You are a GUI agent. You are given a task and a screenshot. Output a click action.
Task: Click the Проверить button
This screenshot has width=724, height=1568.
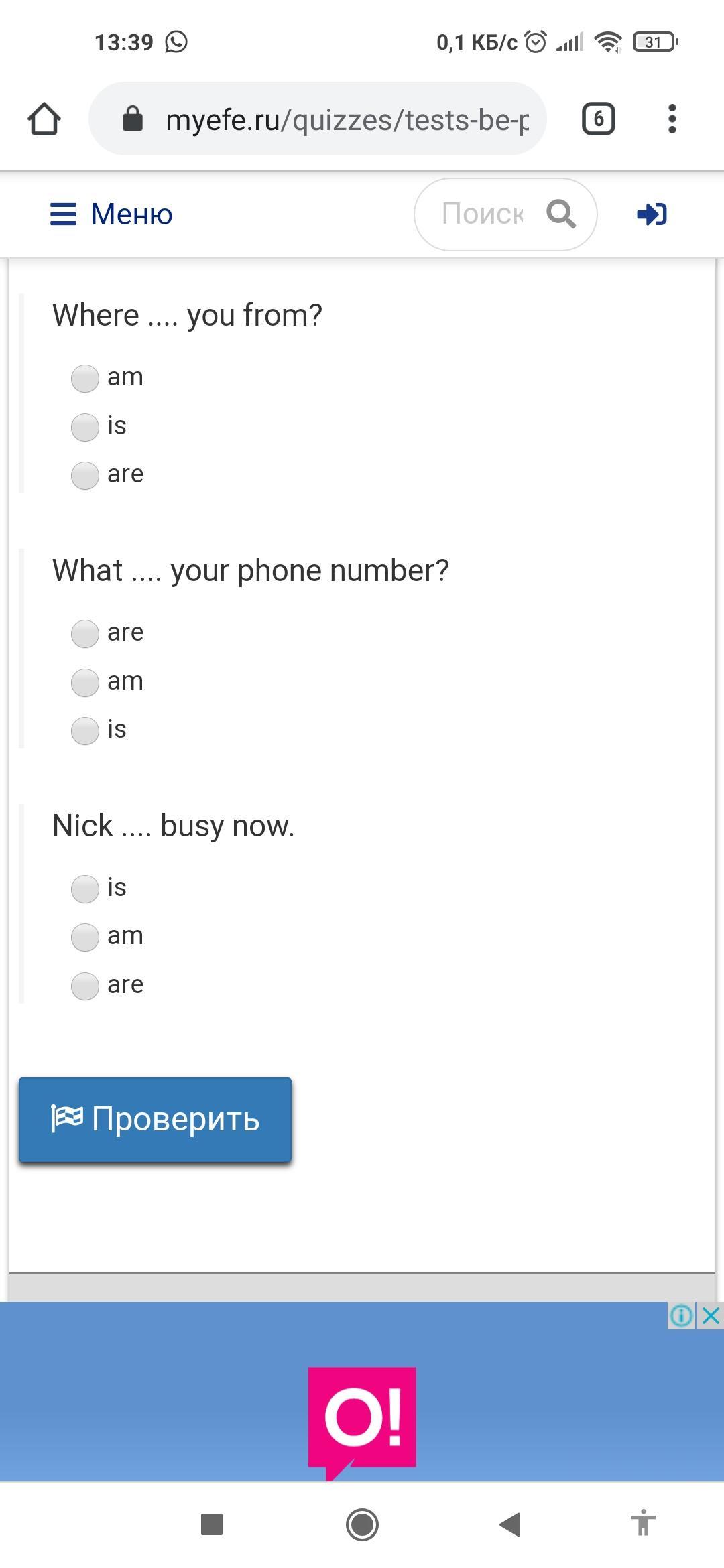click(155, 1119)
